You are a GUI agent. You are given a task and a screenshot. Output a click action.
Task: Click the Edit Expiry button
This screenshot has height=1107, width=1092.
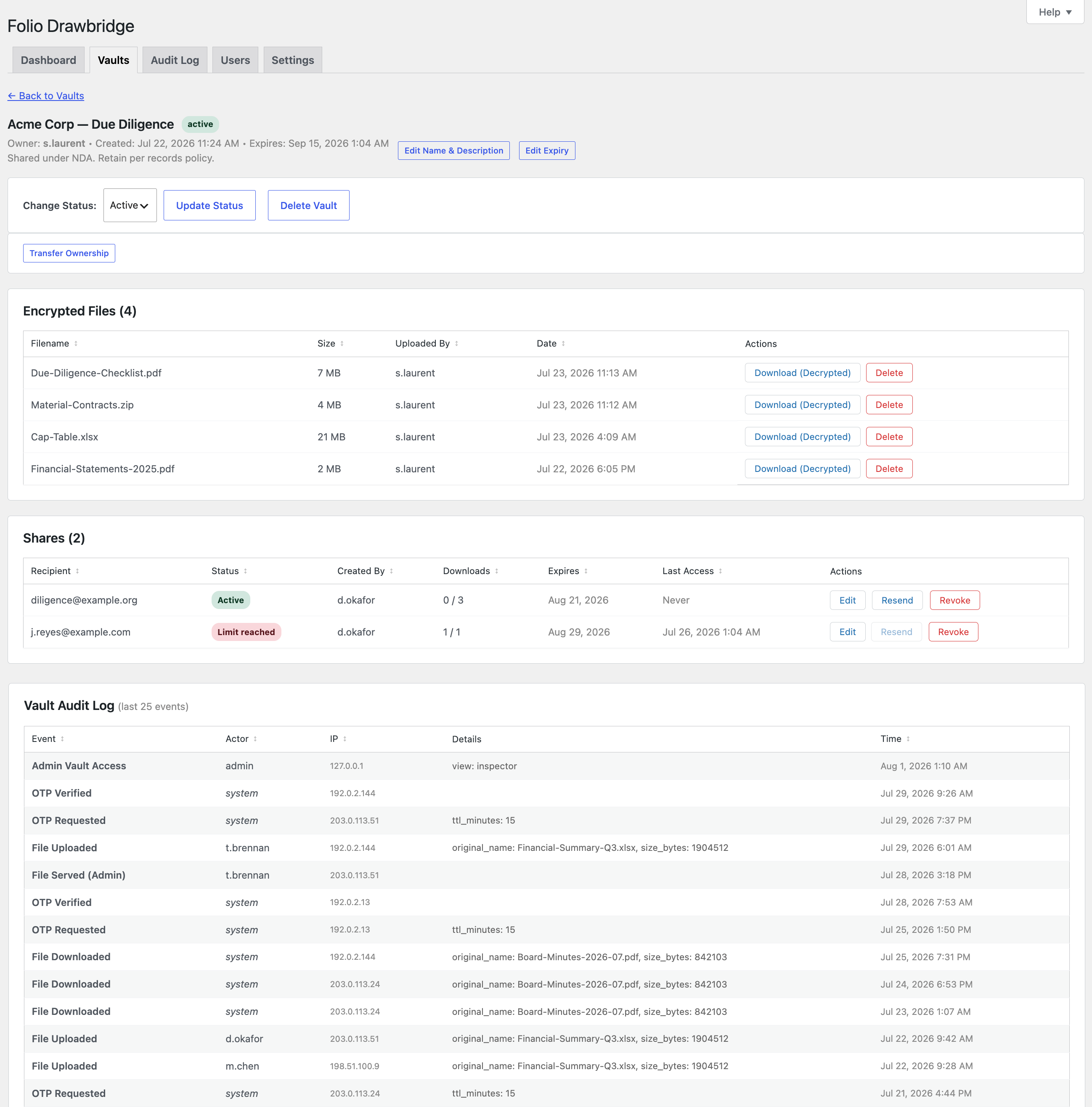click(x=546, y=151)
